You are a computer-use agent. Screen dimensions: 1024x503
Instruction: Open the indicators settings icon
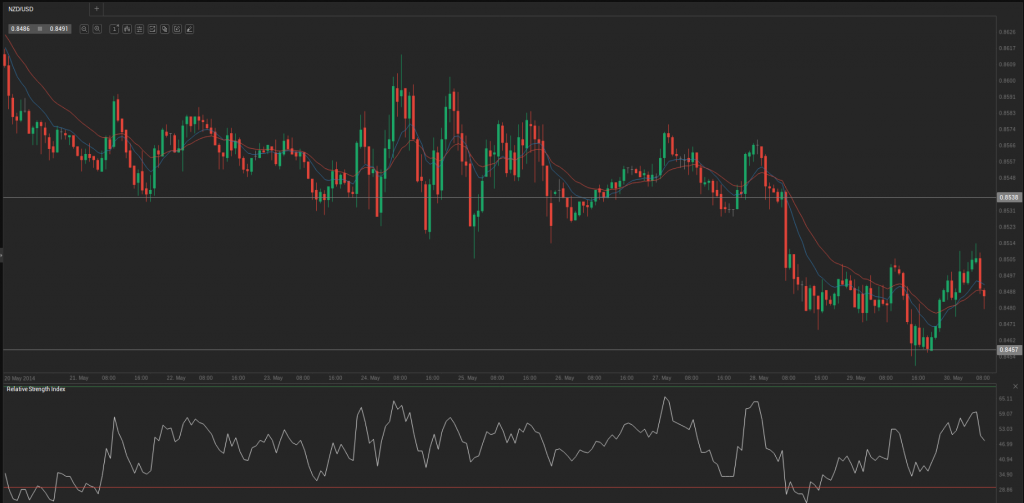tap(139, 29)
